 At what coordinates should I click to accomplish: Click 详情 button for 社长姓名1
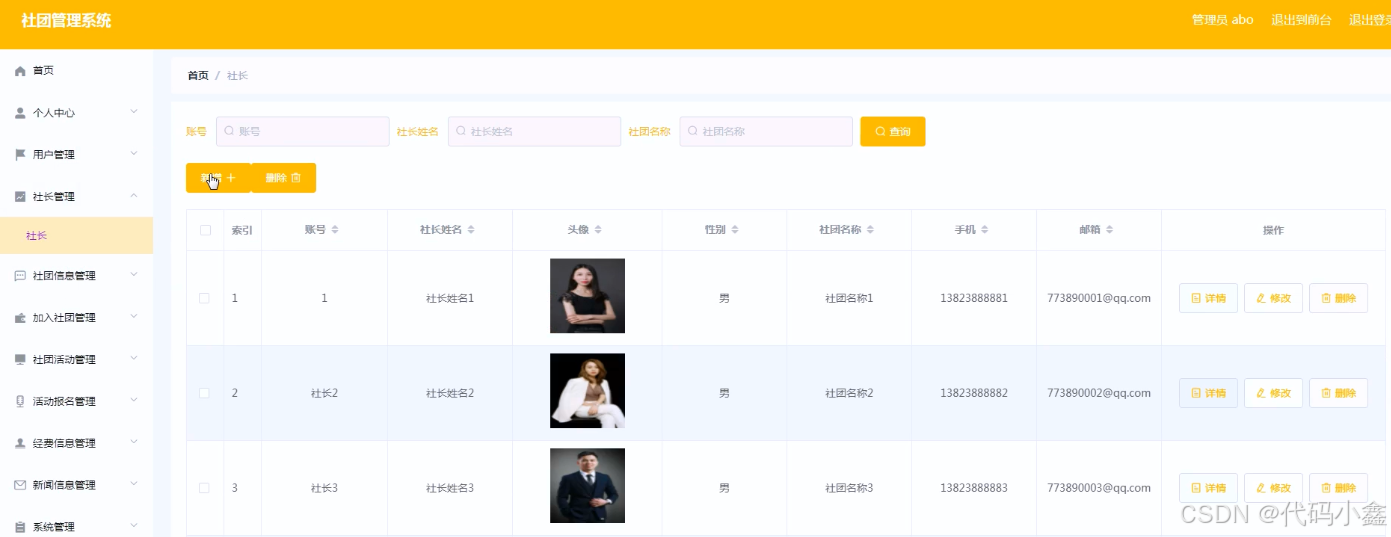1208,298
